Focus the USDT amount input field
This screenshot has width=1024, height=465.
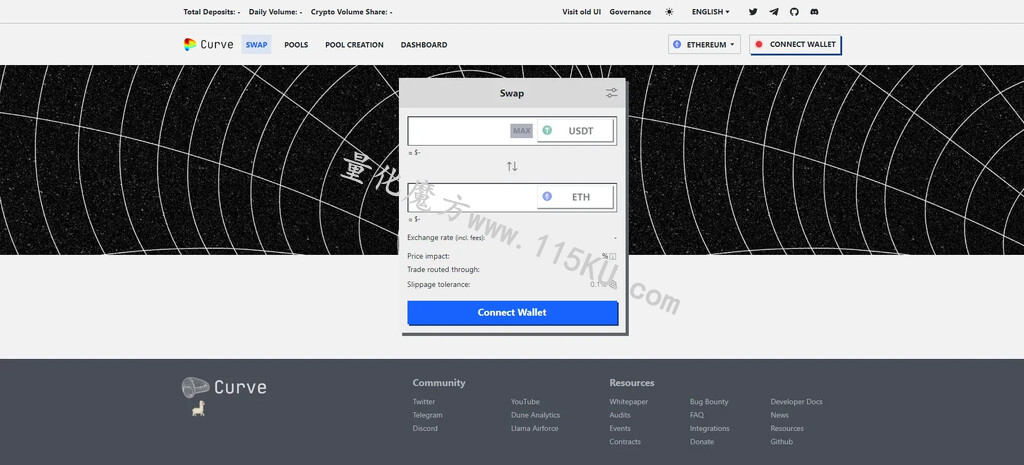[x=459, y=131]
